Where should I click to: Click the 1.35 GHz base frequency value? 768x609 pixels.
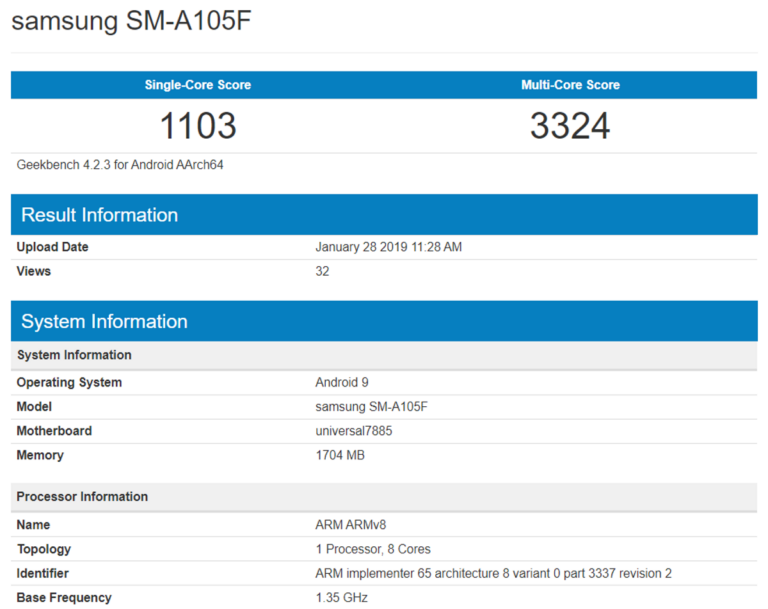[x=341, y=598]
